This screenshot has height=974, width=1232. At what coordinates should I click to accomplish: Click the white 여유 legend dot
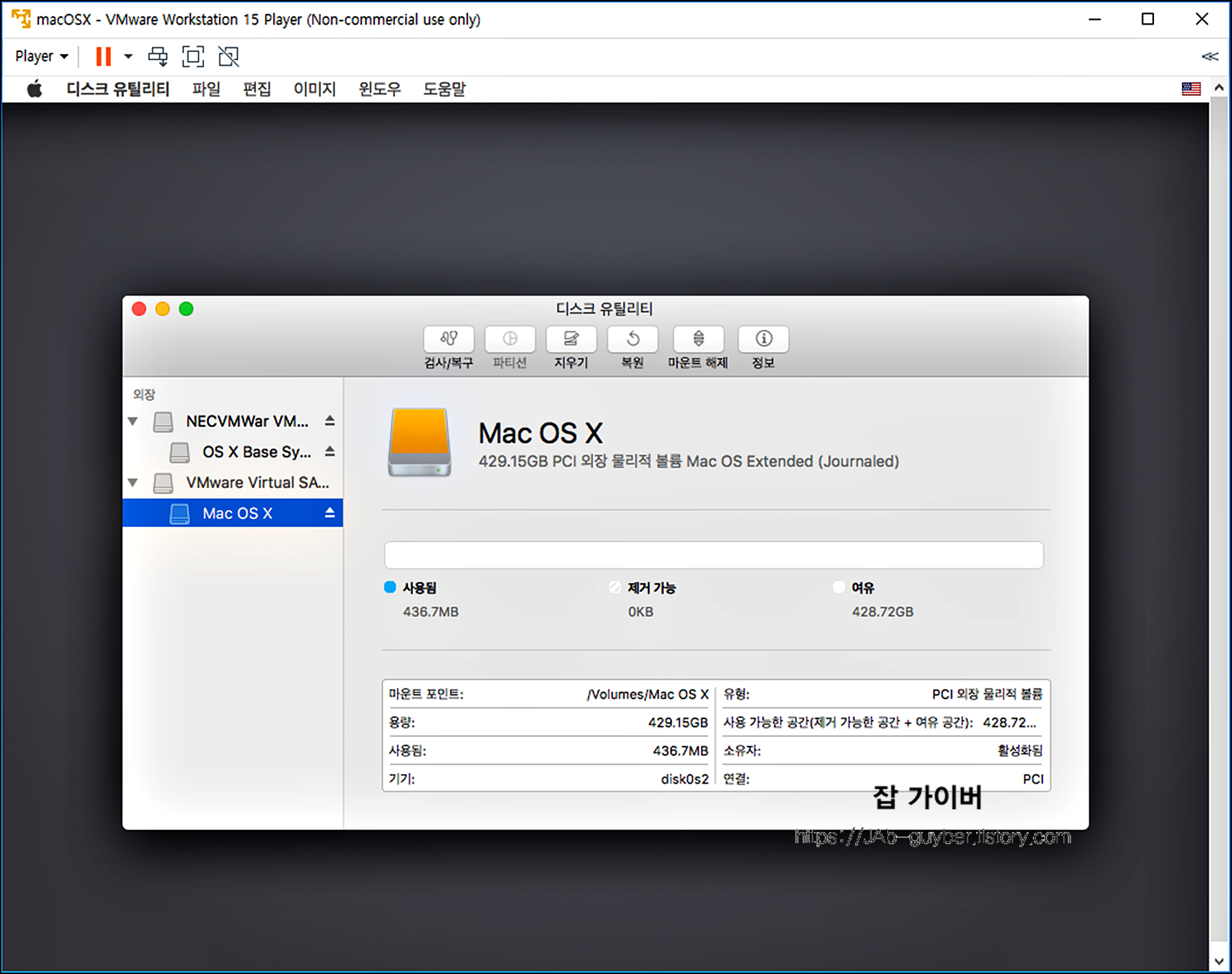point(839,587)
